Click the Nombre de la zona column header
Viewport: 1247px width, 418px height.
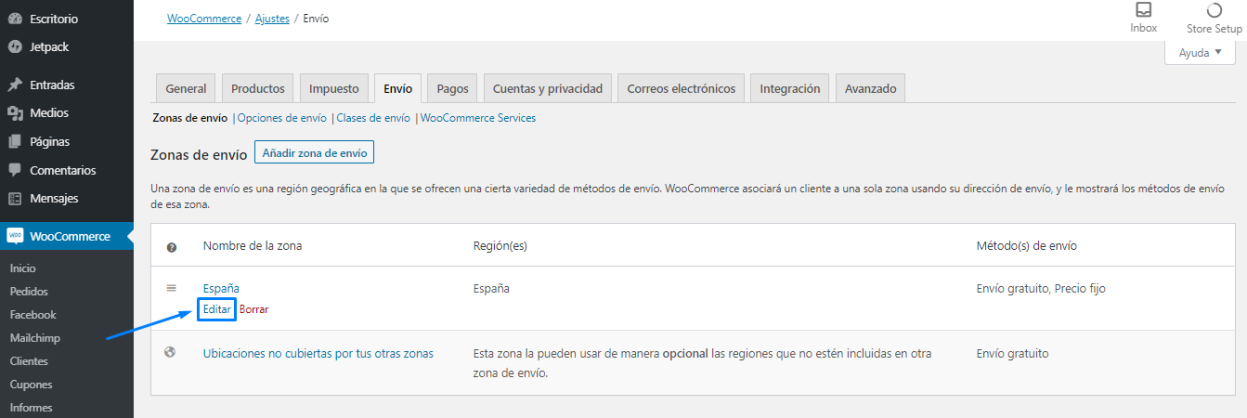pyautogui.click(x=252, y=245)
